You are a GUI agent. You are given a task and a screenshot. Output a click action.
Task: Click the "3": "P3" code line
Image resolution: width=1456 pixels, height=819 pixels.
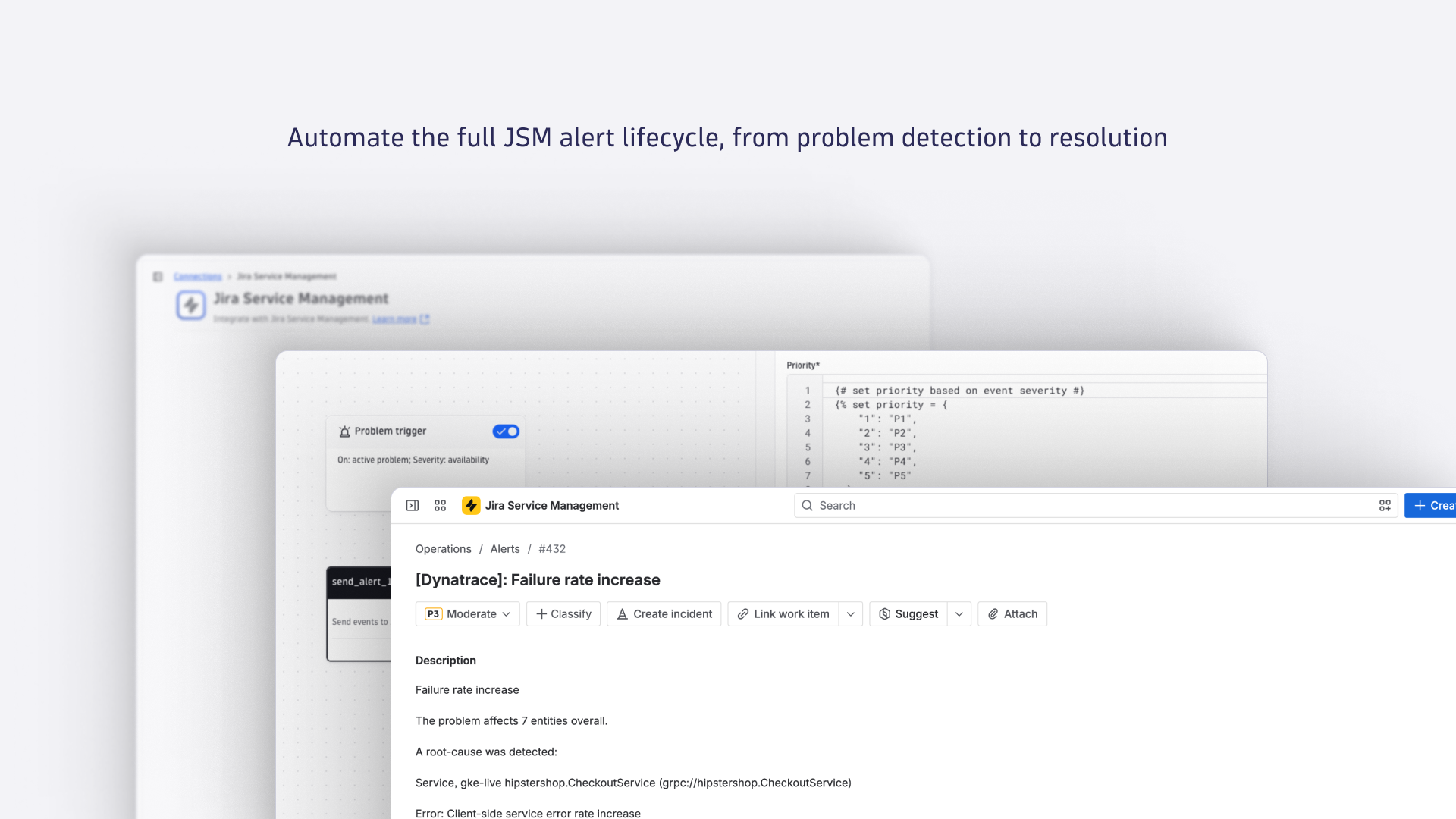tap(887, 447)
